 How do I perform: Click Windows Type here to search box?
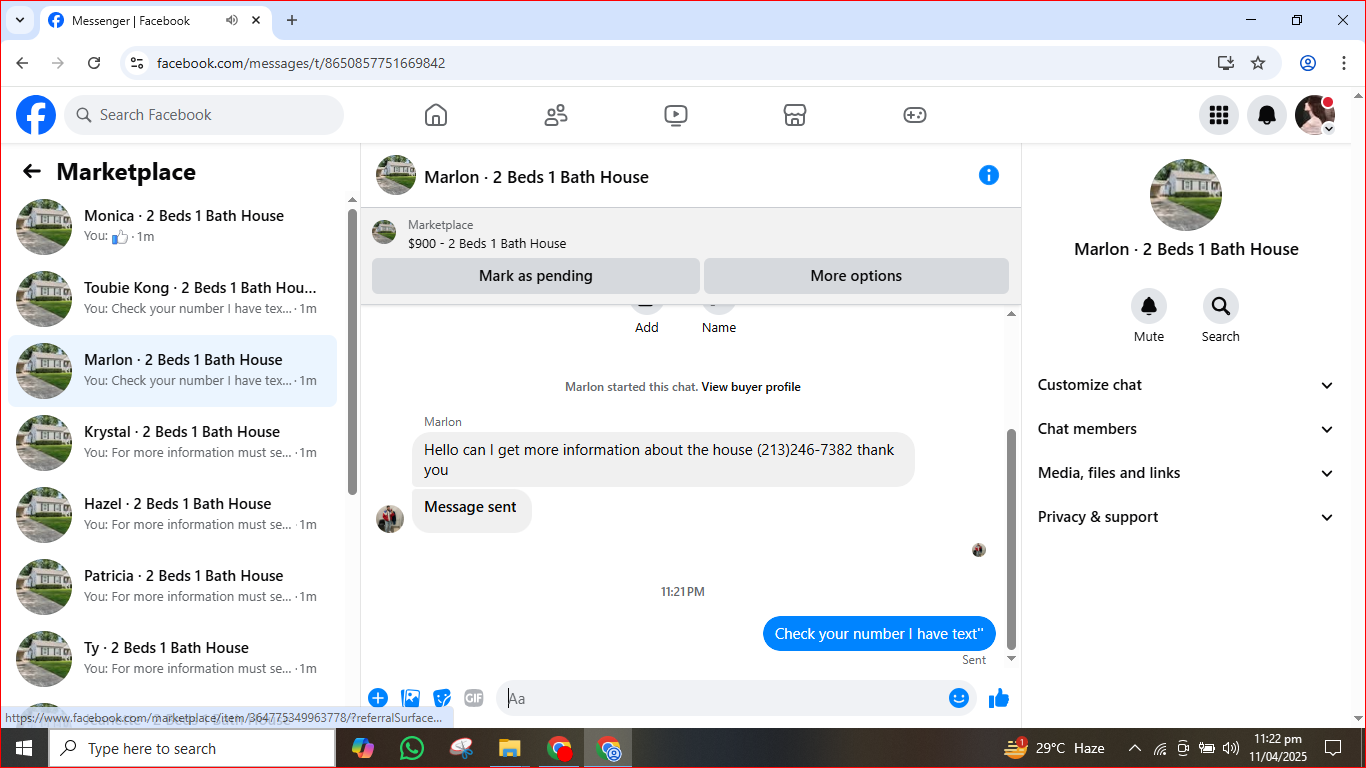(x=192, y=748)
